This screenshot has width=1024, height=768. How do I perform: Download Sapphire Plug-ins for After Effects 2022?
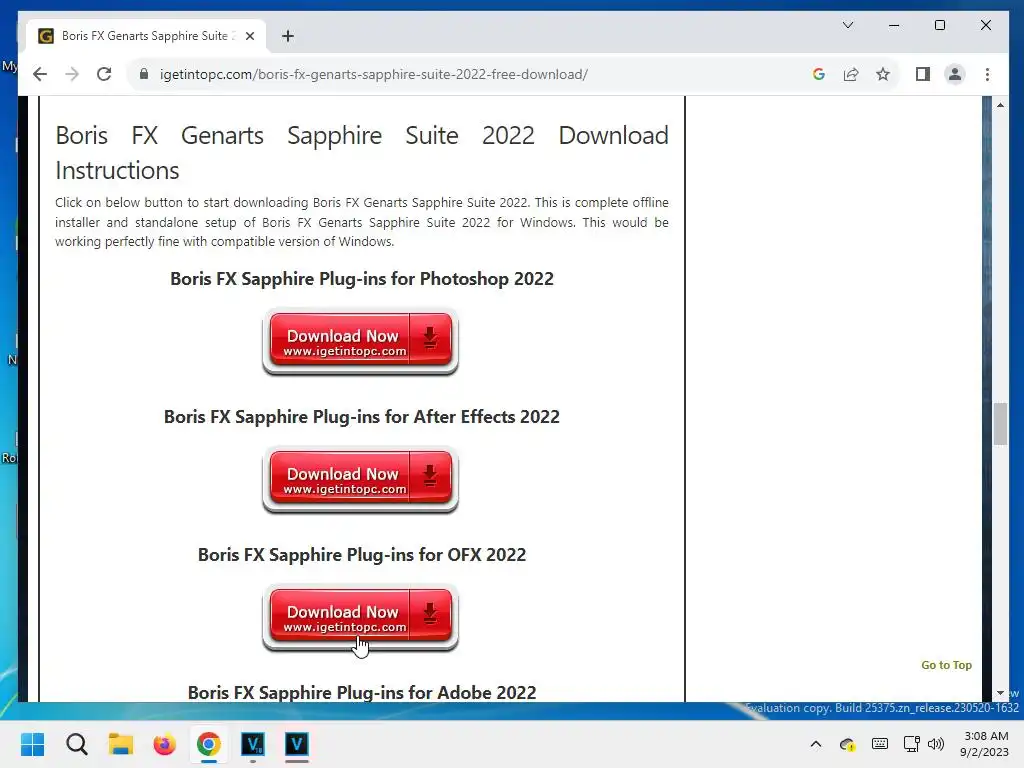point(360,480)
